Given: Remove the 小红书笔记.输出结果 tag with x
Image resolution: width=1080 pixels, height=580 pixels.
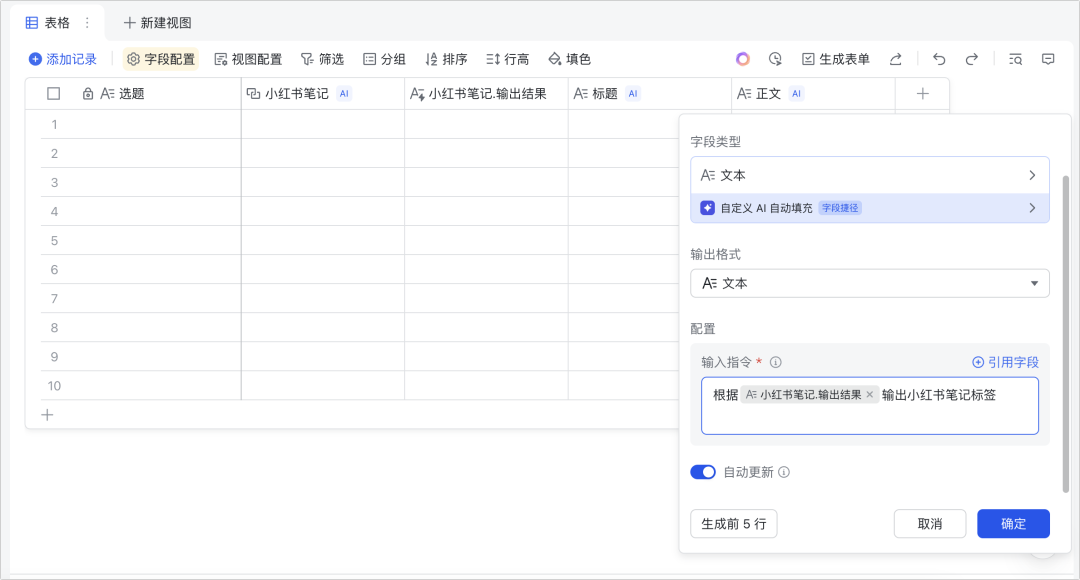Looking at the screenshot, I should point(870,395).
